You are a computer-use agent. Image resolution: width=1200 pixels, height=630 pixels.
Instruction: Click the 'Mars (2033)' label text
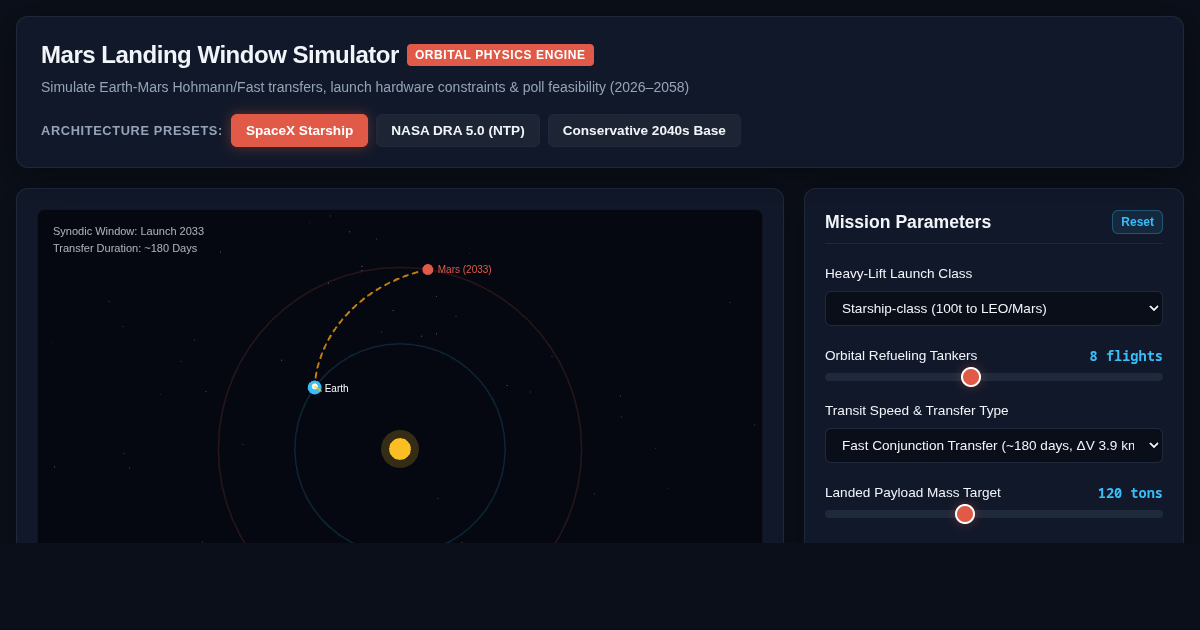[x=464, y=269]
